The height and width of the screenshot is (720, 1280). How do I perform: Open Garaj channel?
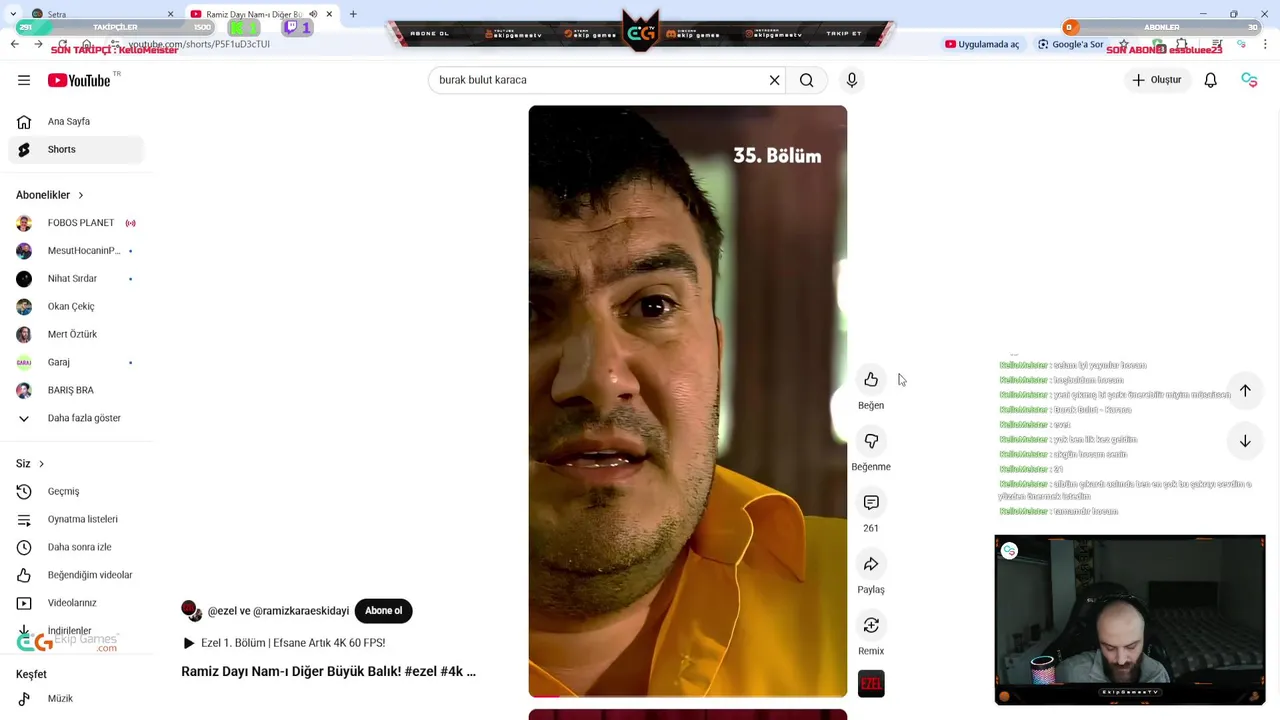click(76, 363)
